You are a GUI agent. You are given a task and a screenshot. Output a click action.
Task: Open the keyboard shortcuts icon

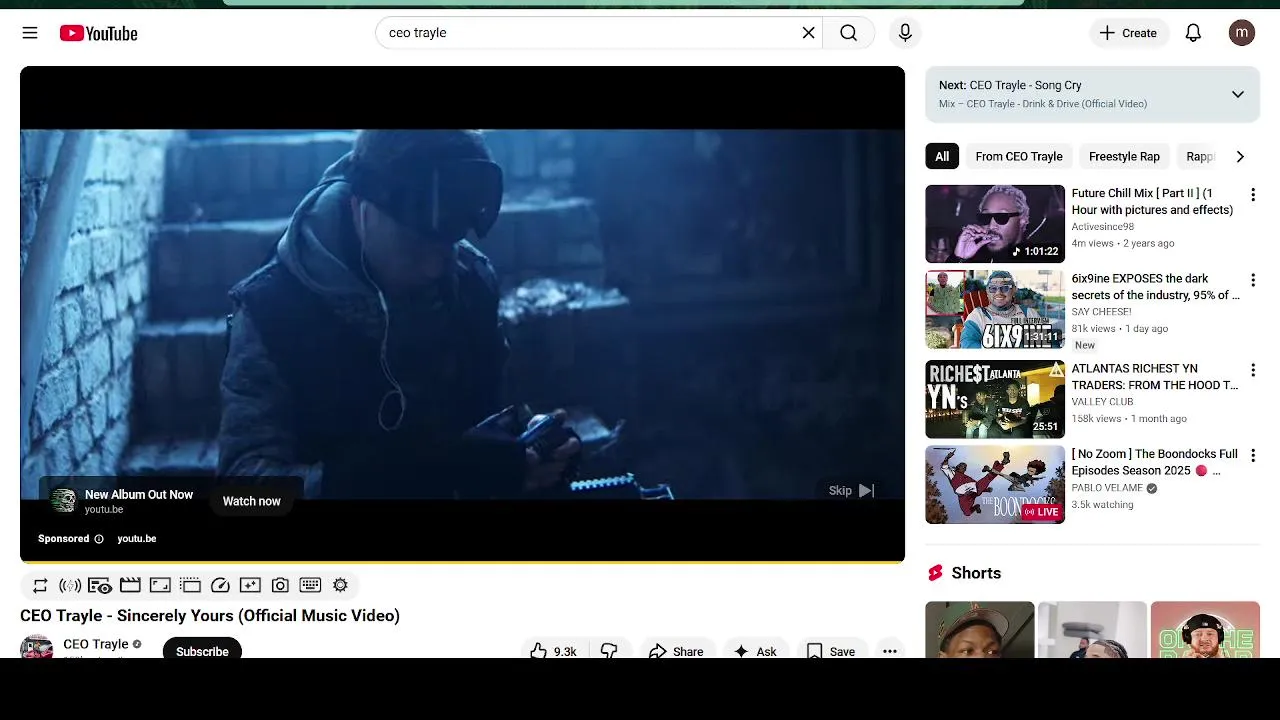click(310, 585)
